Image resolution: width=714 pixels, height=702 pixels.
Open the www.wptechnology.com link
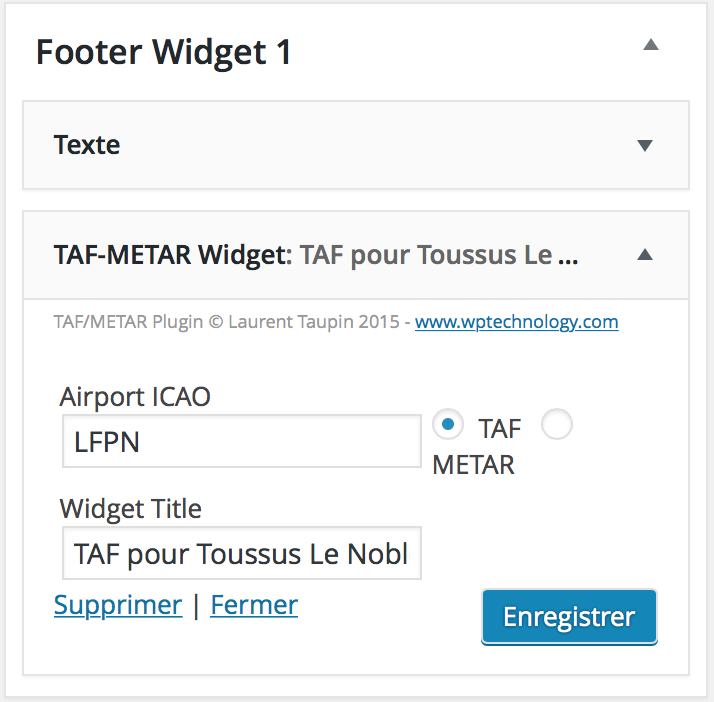pyautogui.click(x=516, y=322)
